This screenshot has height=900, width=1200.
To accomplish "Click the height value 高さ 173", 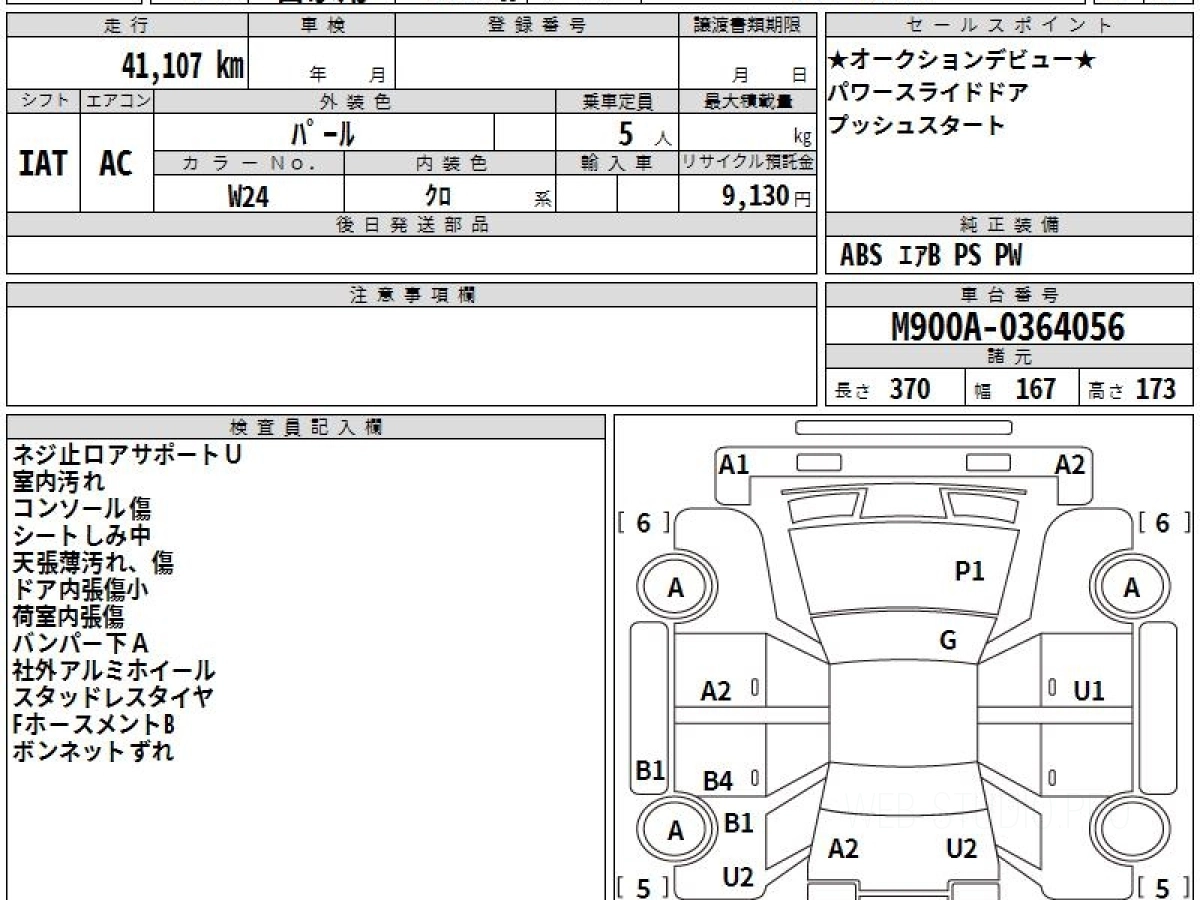I will click(1133, 389).
